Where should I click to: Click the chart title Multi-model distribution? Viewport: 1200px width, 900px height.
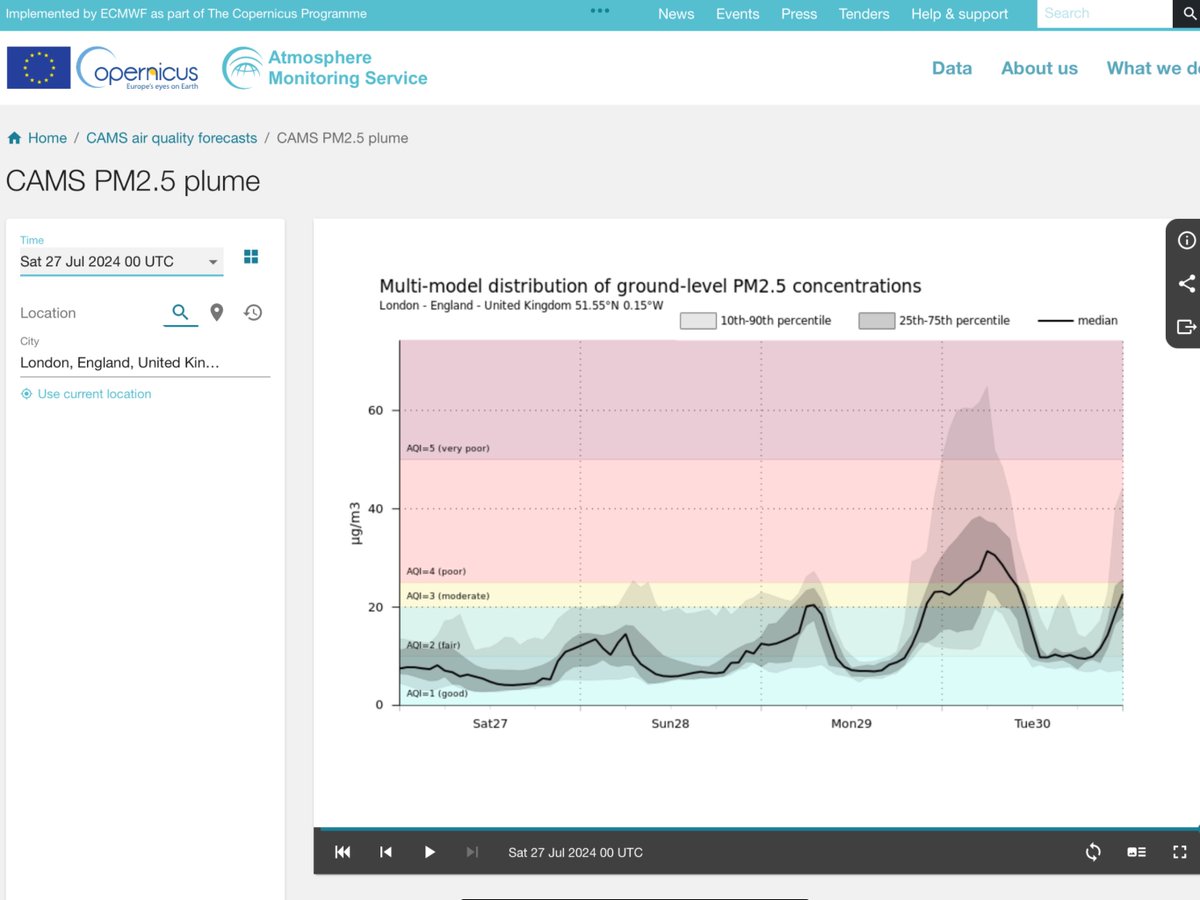pyautogui.click(x=650, y=286)
